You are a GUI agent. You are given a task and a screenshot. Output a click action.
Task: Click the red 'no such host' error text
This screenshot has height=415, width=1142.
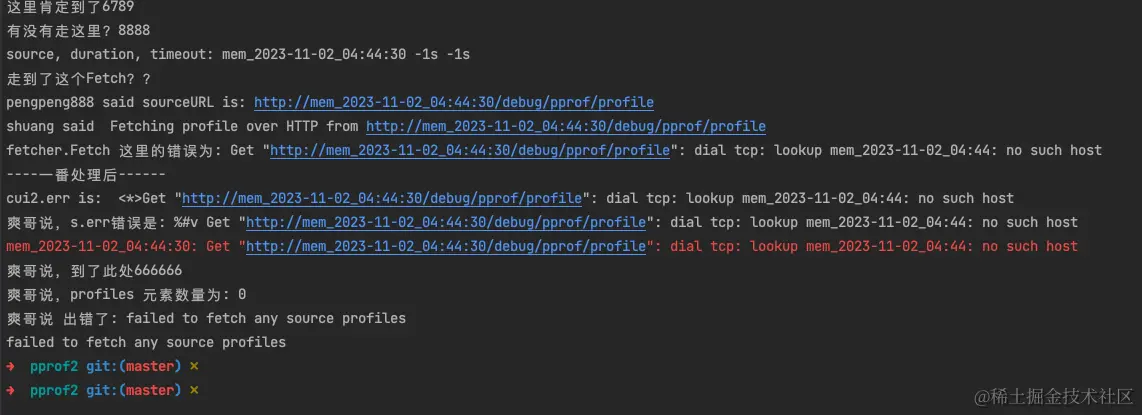click(1030, 246)
